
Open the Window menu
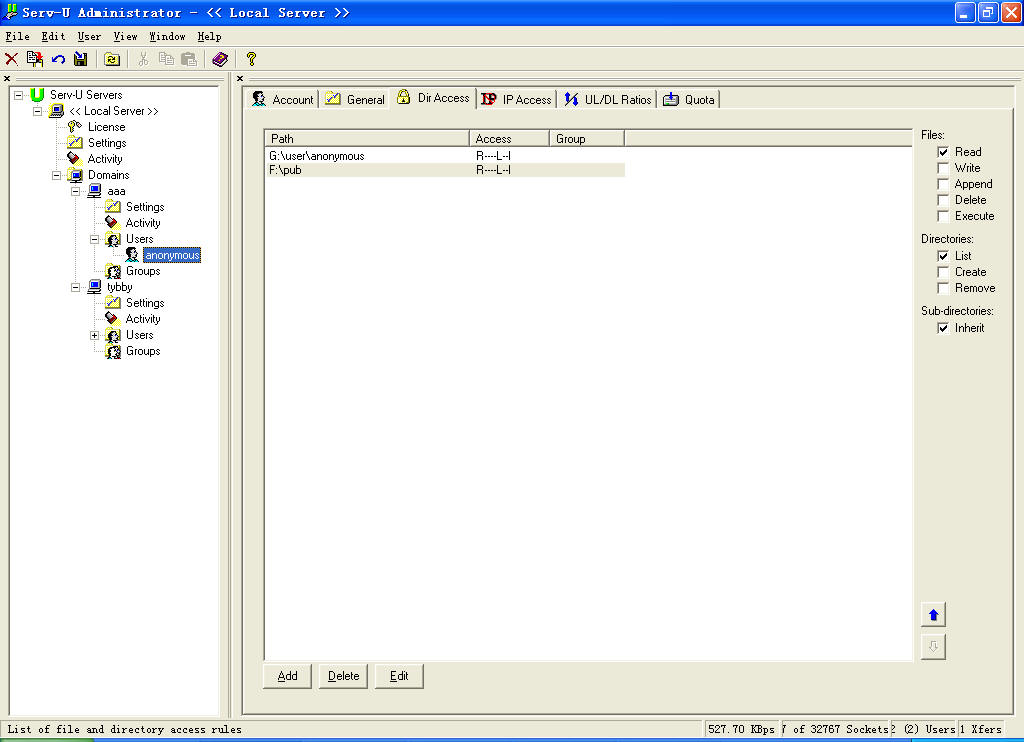tap(167, 36)
